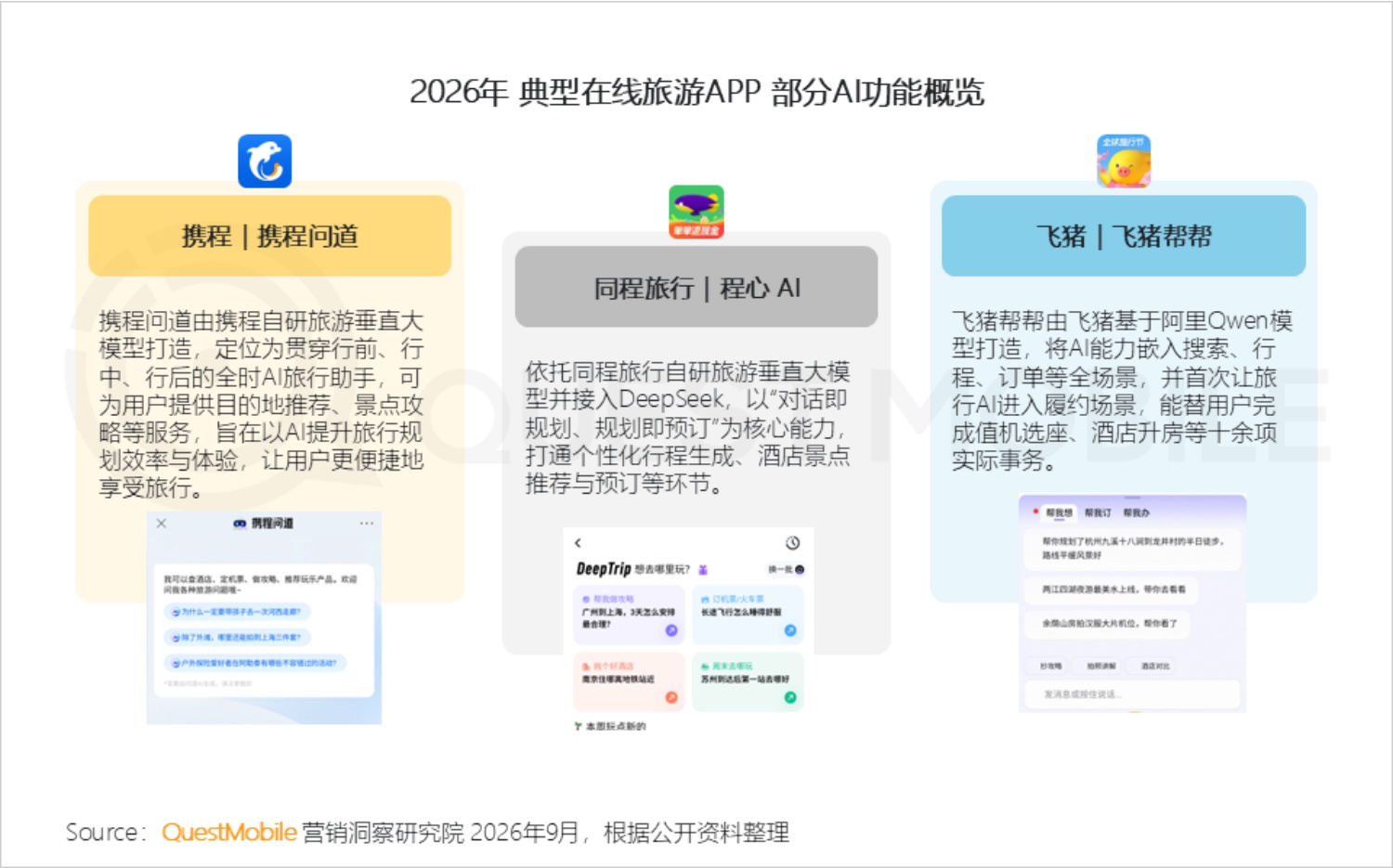Select the 帮我想 tab in Fliggy screenshot
The image size is (1393, 868).
click(1059, 512)
